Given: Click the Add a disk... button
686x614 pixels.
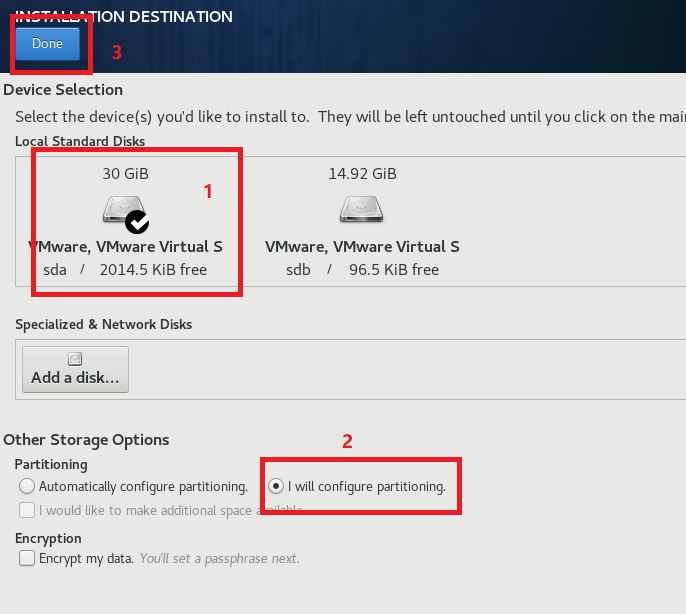Looking at the screenshot, I should pos(75,369).
